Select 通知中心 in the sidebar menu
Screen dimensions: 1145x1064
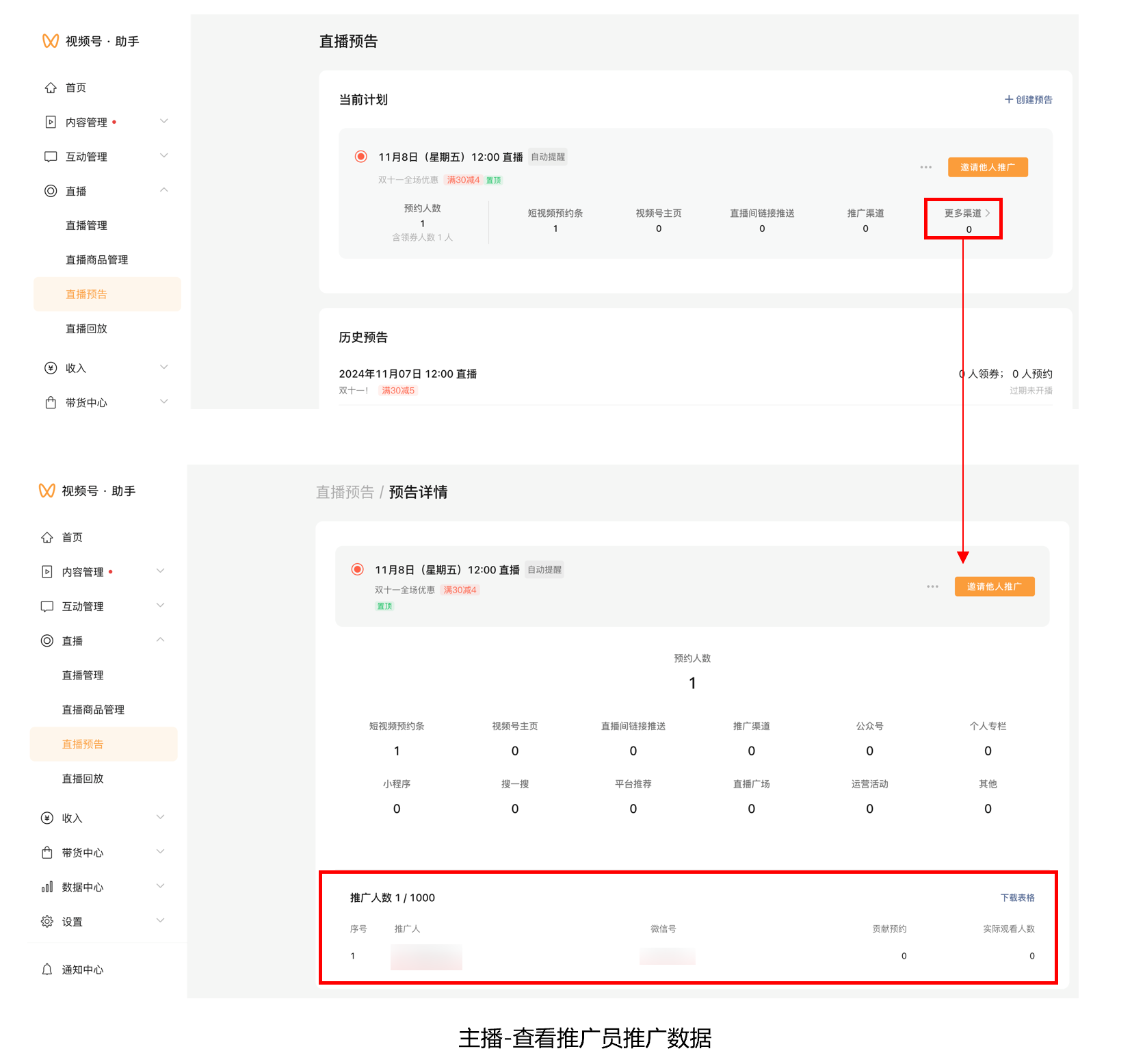click(82, 970)
